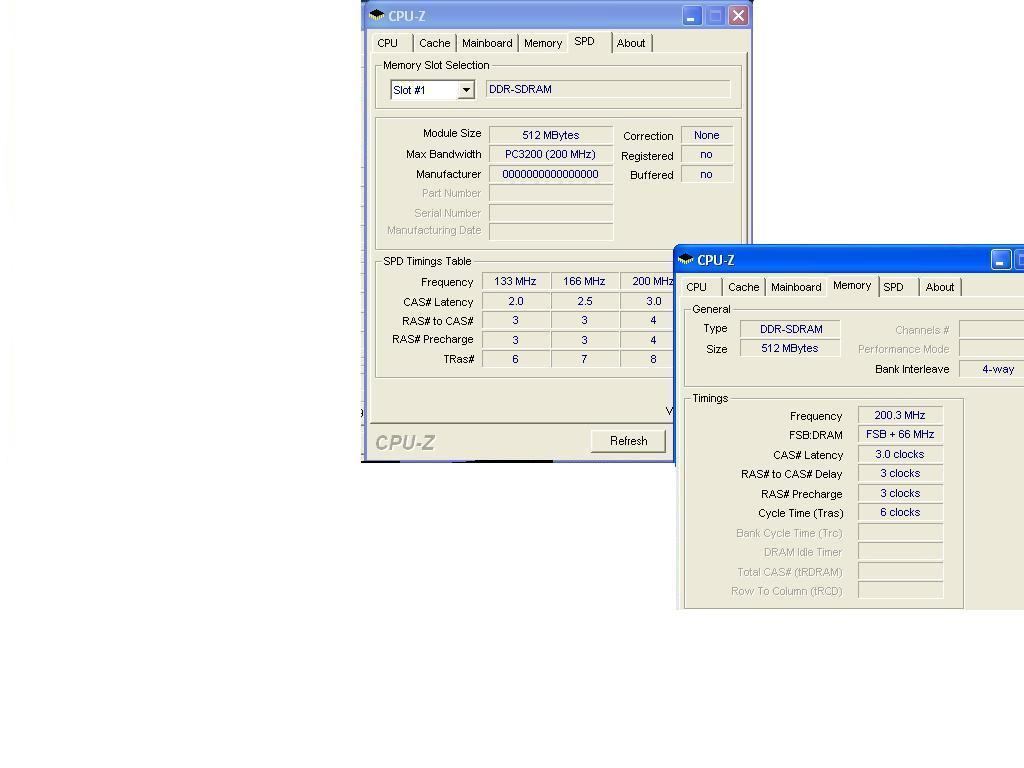This screenshot has width=1024, height=768.
Task: Open the About tab in the SPD window
Action: click(x=631, y=43)
